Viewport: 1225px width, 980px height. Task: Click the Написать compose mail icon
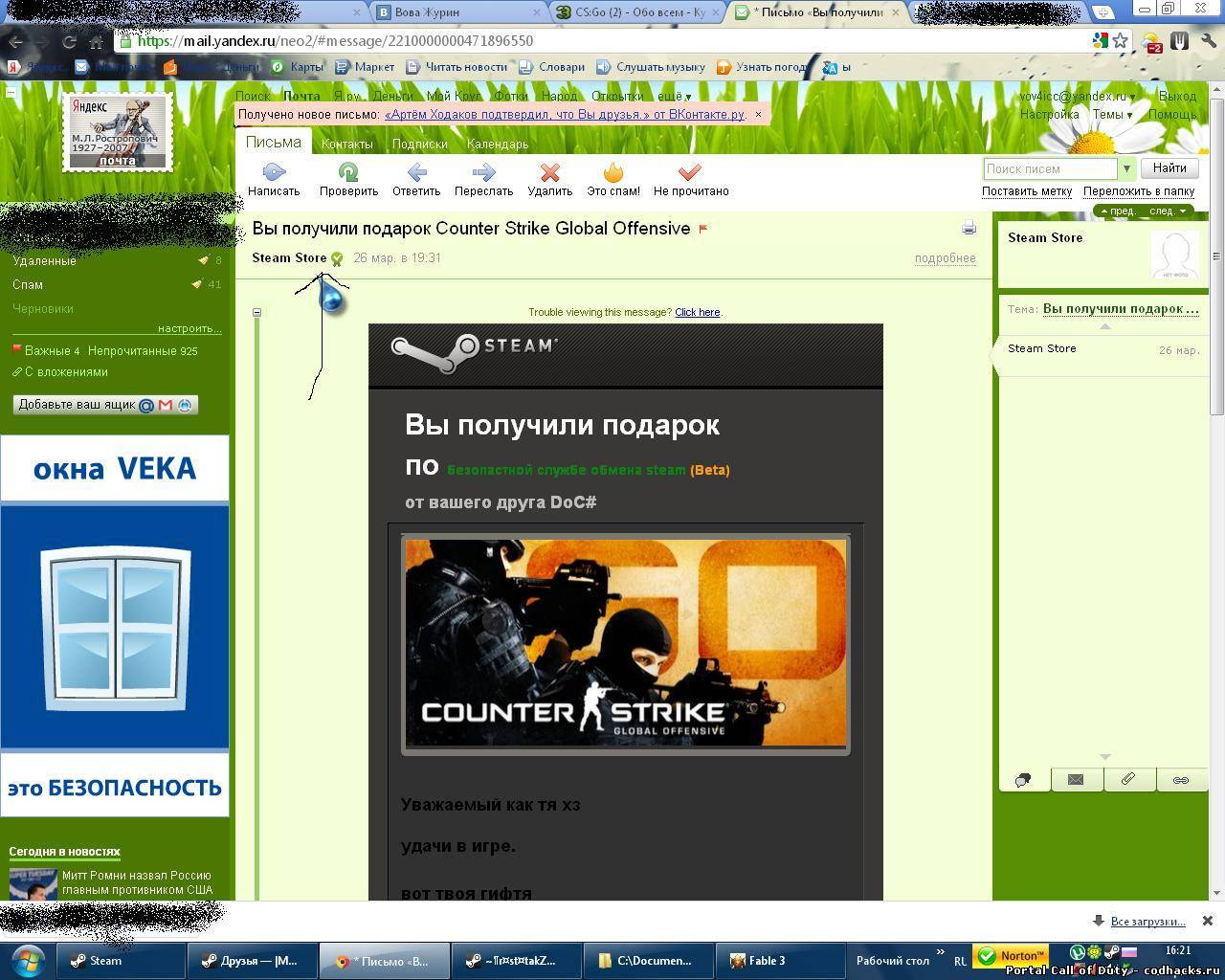(274, 172)
